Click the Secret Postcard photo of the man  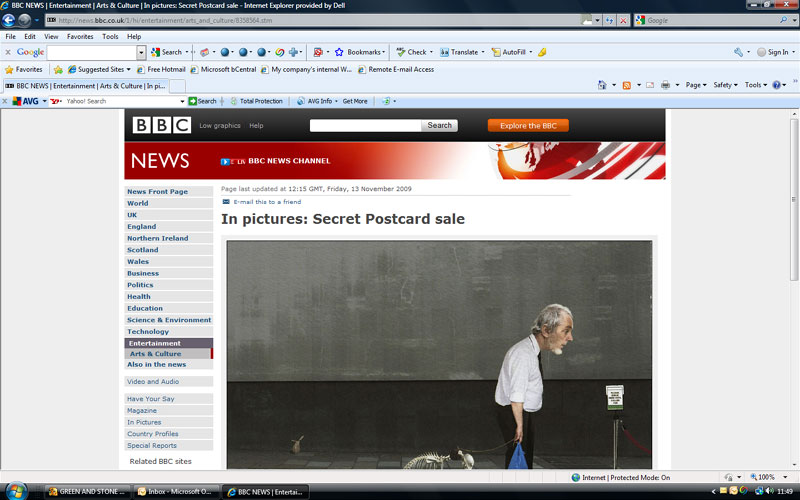(x=439, y=355)
